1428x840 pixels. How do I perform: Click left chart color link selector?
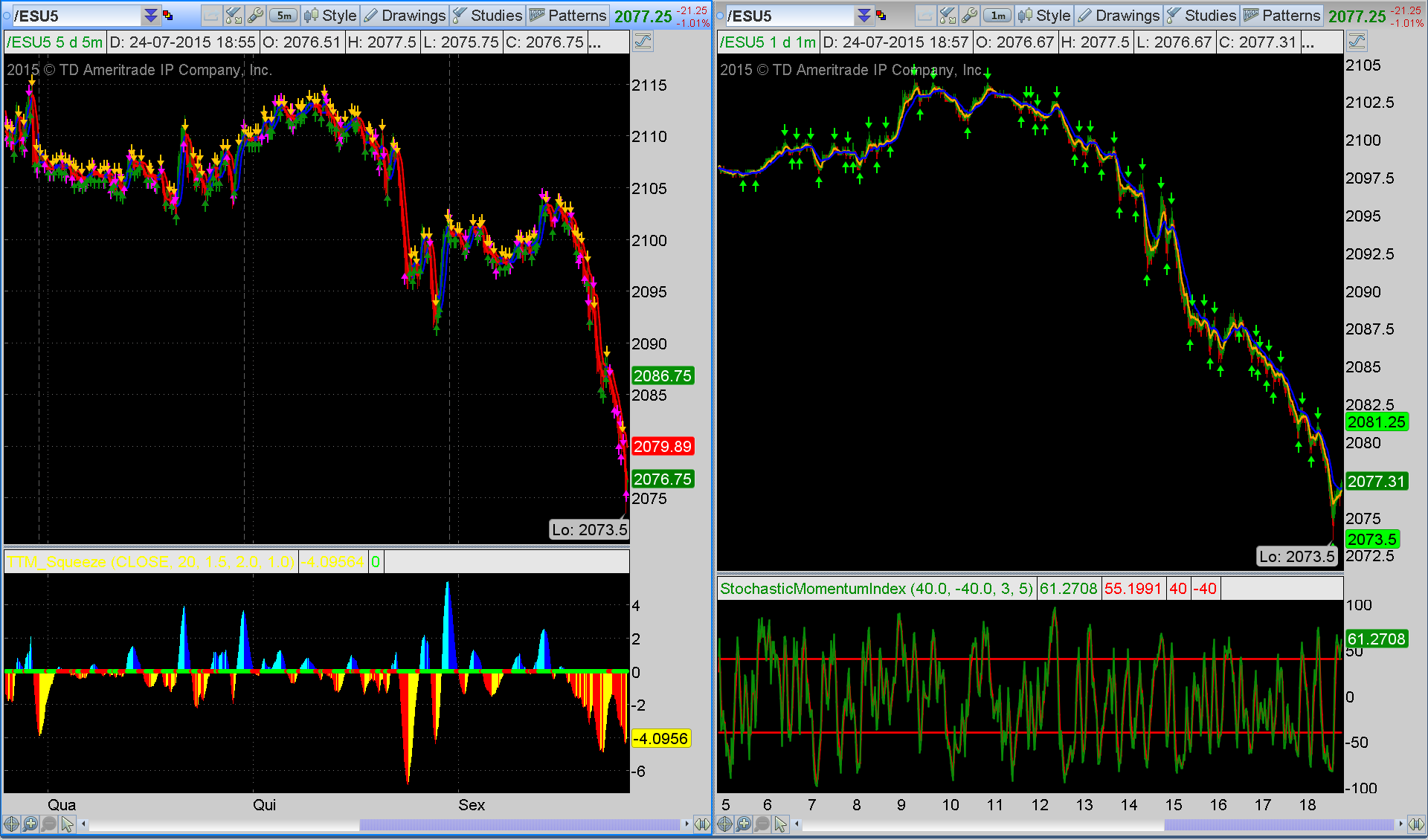[x=168, y=16]
